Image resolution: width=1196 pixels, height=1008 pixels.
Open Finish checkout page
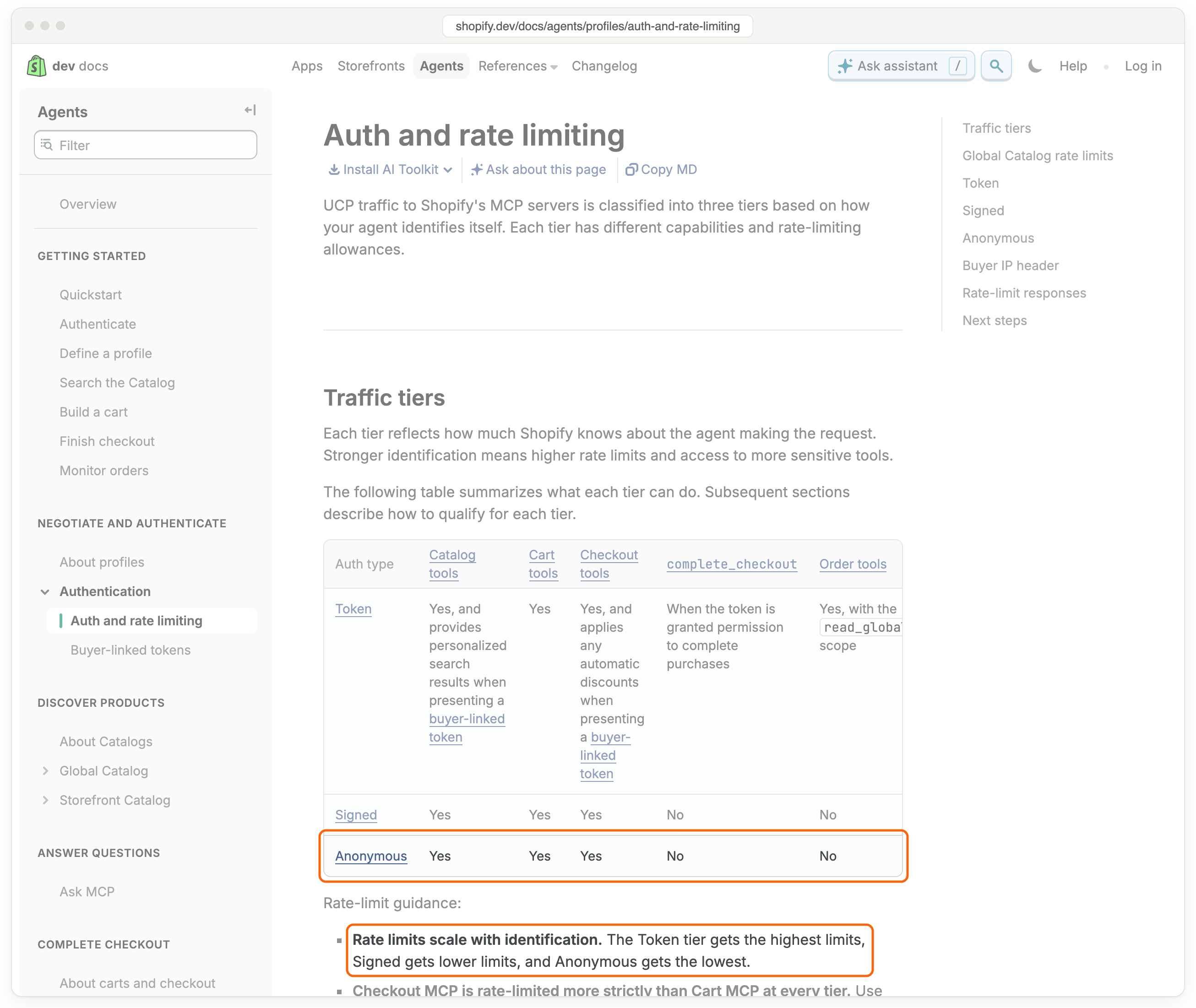point(107,441)
